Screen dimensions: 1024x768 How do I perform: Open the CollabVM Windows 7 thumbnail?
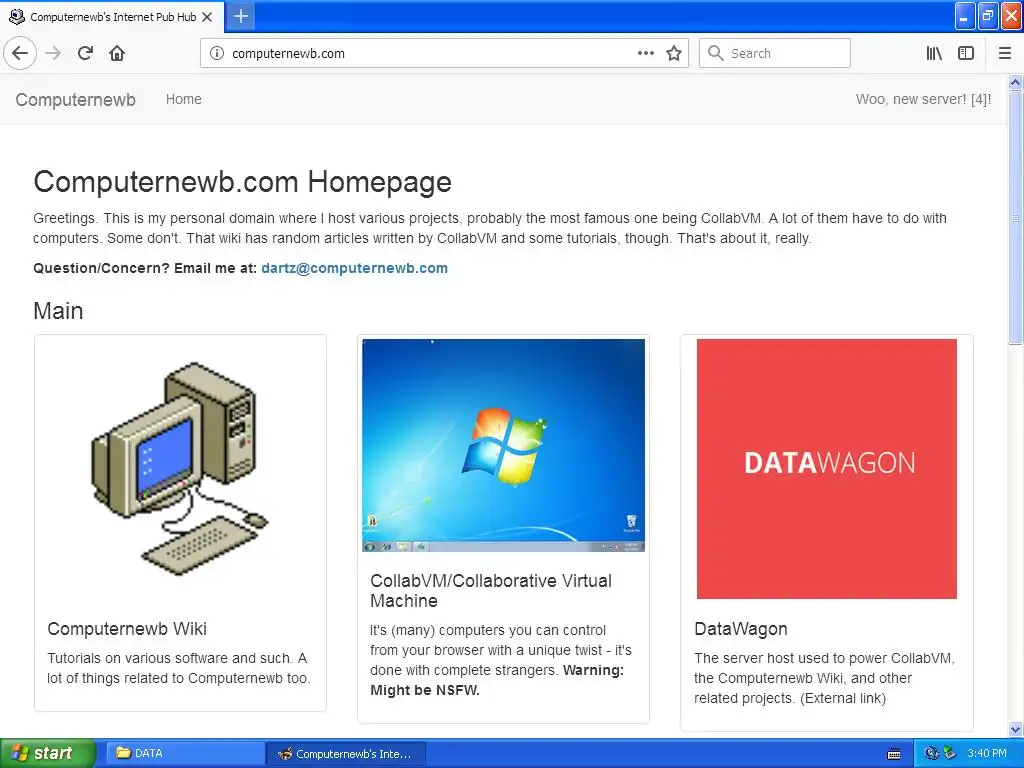504,445
